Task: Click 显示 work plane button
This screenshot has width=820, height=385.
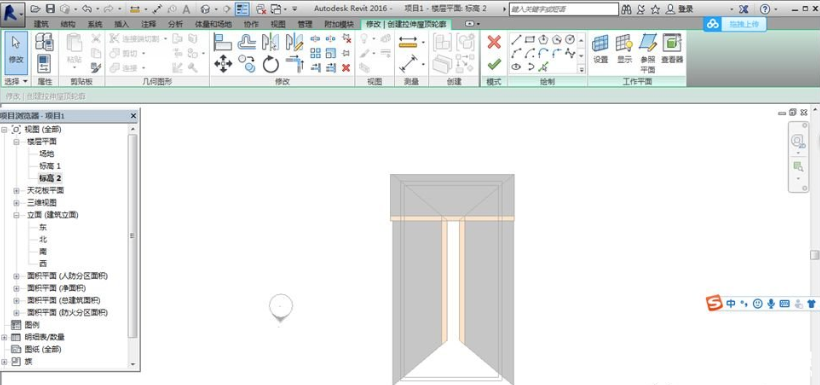Action: [624, 49]
